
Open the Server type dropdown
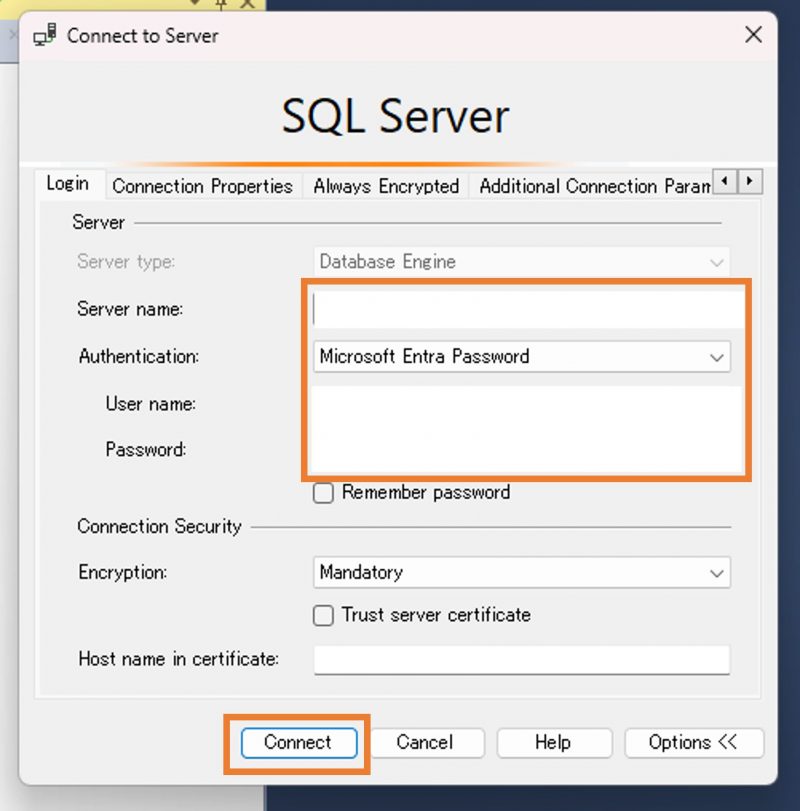[522, 262]
